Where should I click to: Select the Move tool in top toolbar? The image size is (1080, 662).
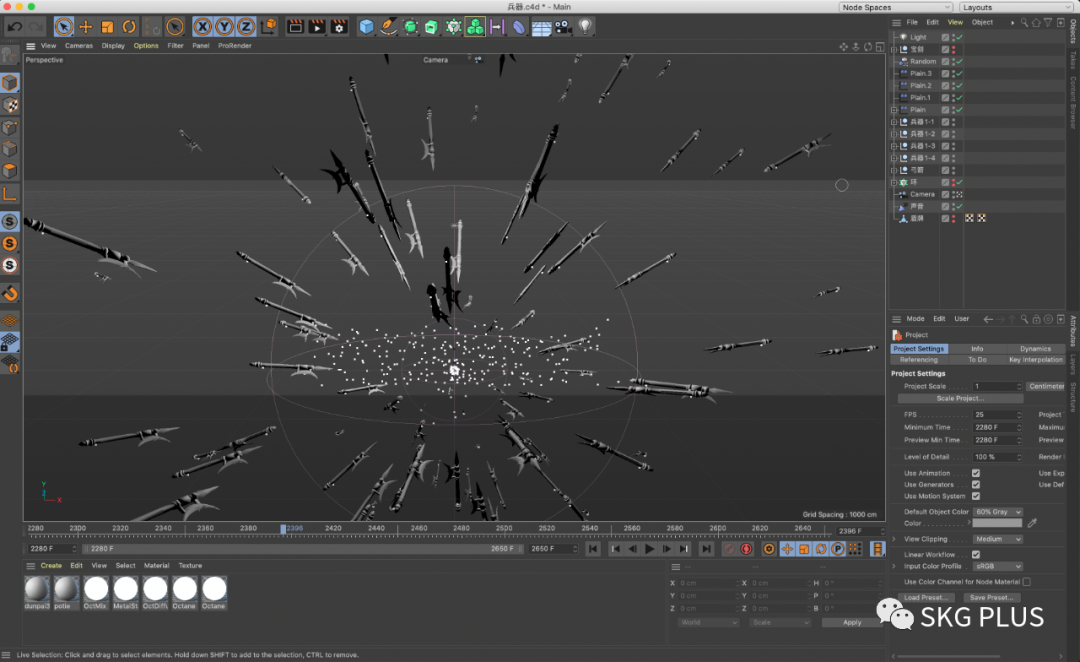click(x=85, y=27)
